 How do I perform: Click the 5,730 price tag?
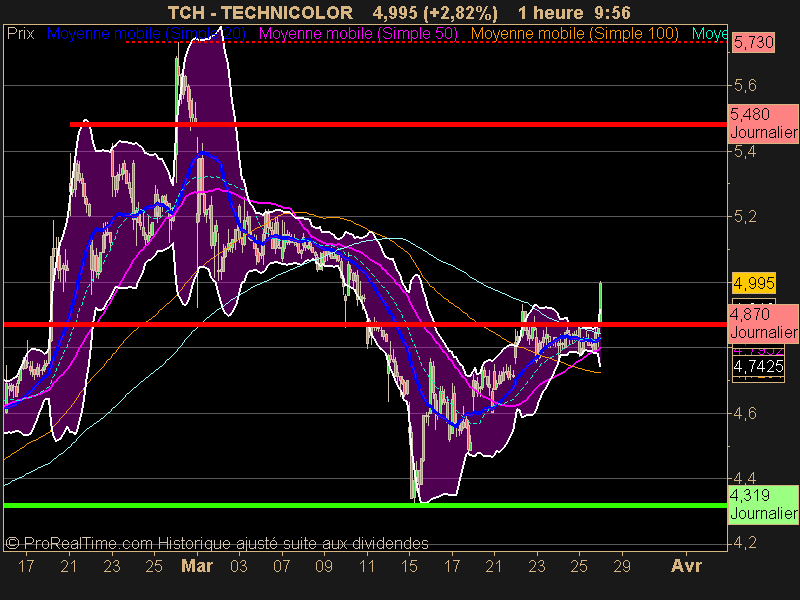click(x=754, y=42)
